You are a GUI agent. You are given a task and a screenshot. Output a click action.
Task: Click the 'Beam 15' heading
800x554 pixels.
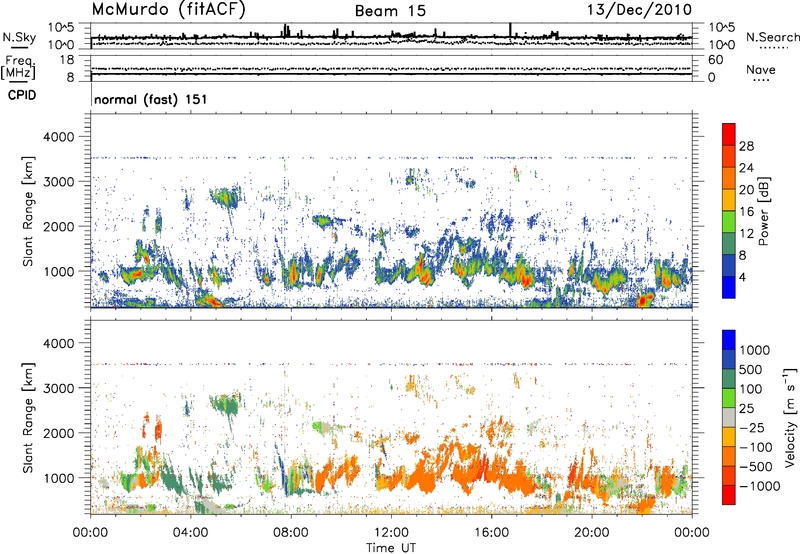tap(390, 11)
